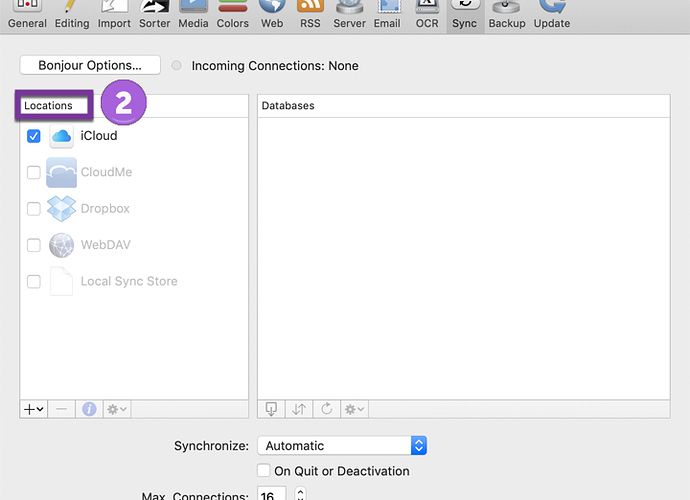
Task: Click the info button below Locations
Action: 89,409
